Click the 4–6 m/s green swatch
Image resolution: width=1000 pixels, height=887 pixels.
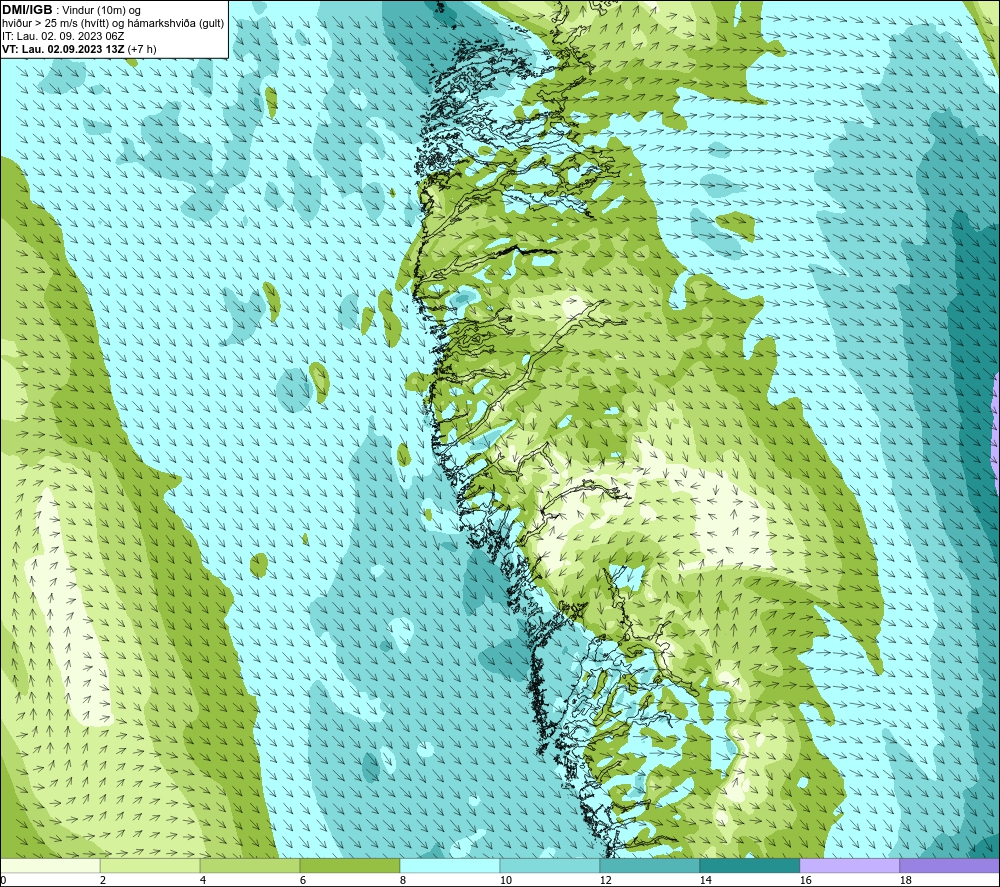[250, 865]
